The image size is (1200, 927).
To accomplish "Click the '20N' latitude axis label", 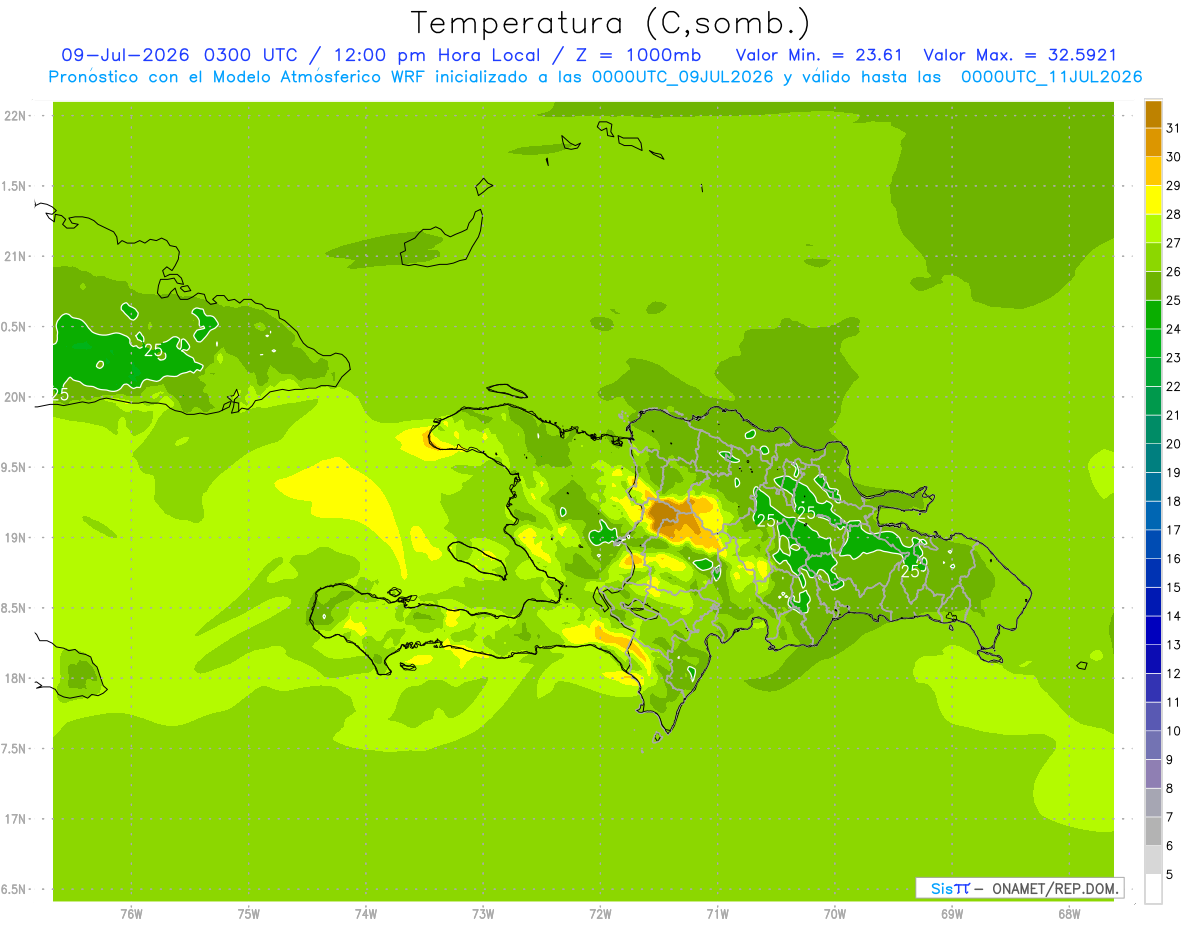I will pos(15,397).
